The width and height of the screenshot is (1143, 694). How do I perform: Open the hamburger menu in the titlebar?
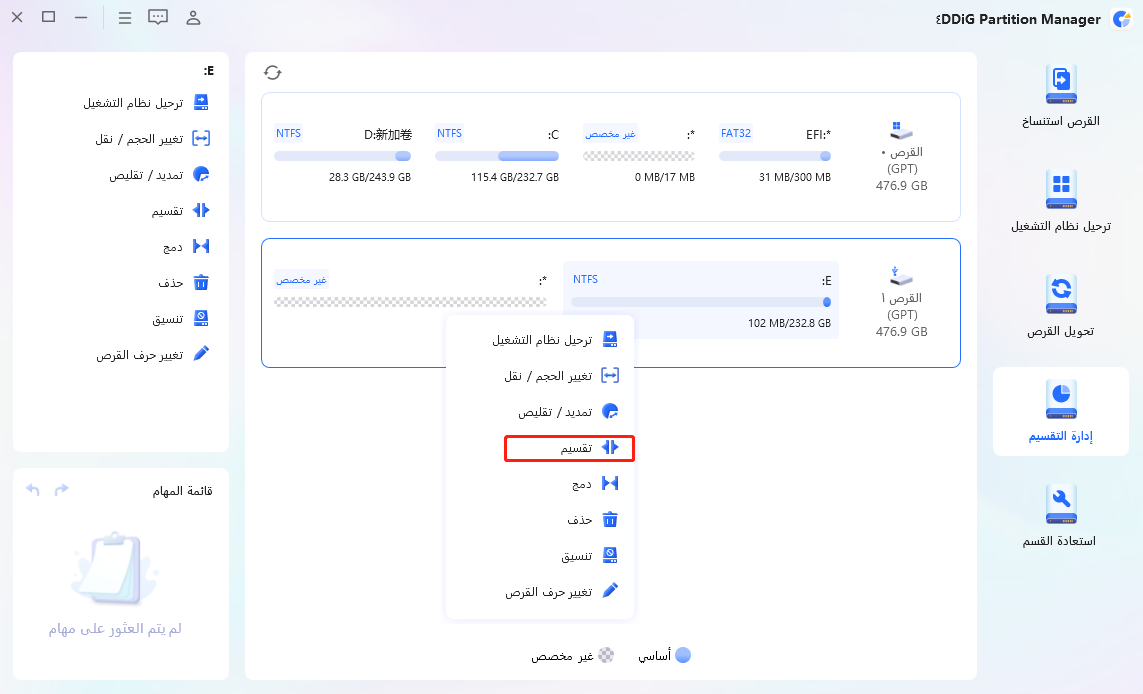click(124, 17)
